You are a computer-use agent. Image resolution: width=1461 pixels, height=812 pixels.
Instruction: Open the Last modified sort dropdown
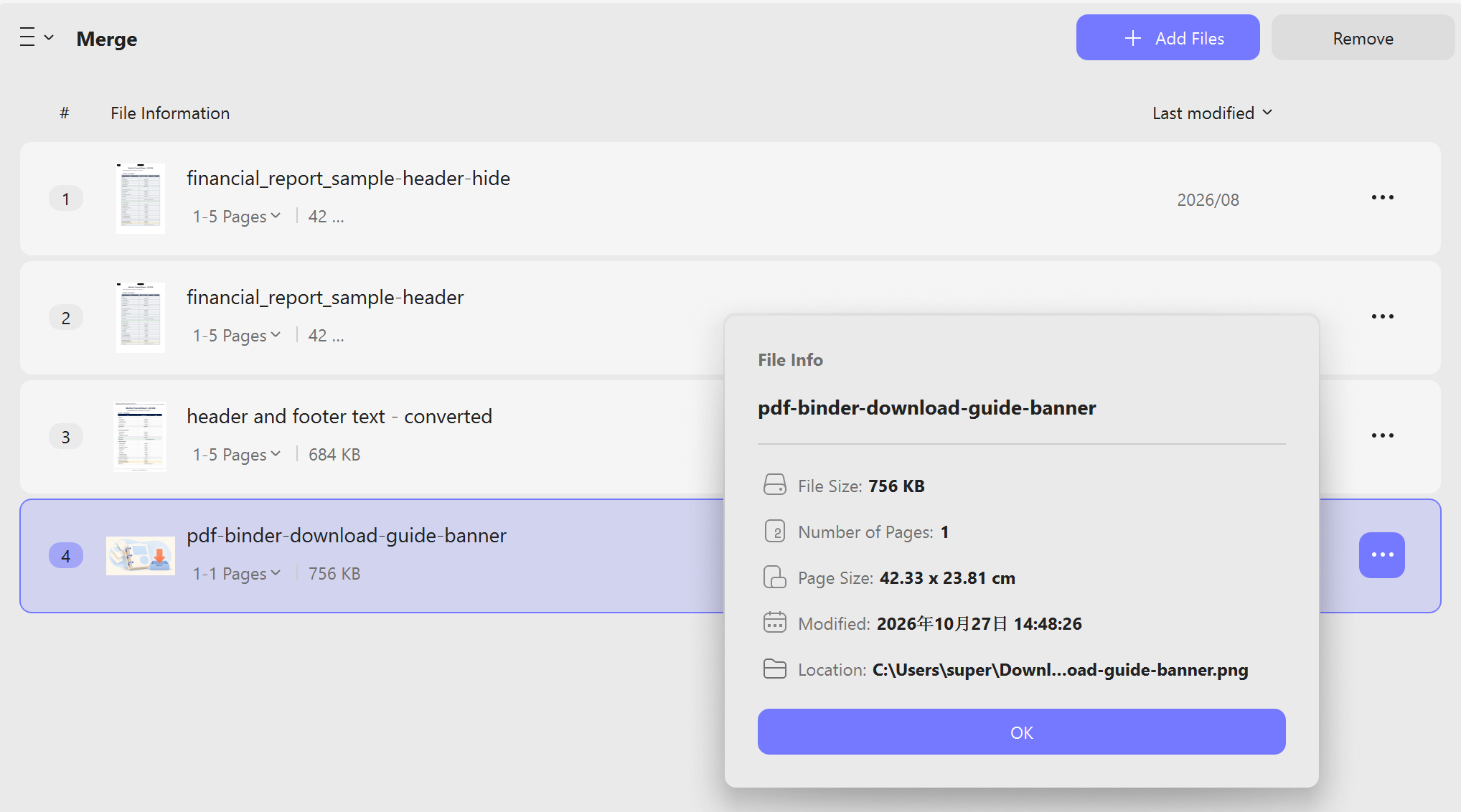coord(1212,113)
